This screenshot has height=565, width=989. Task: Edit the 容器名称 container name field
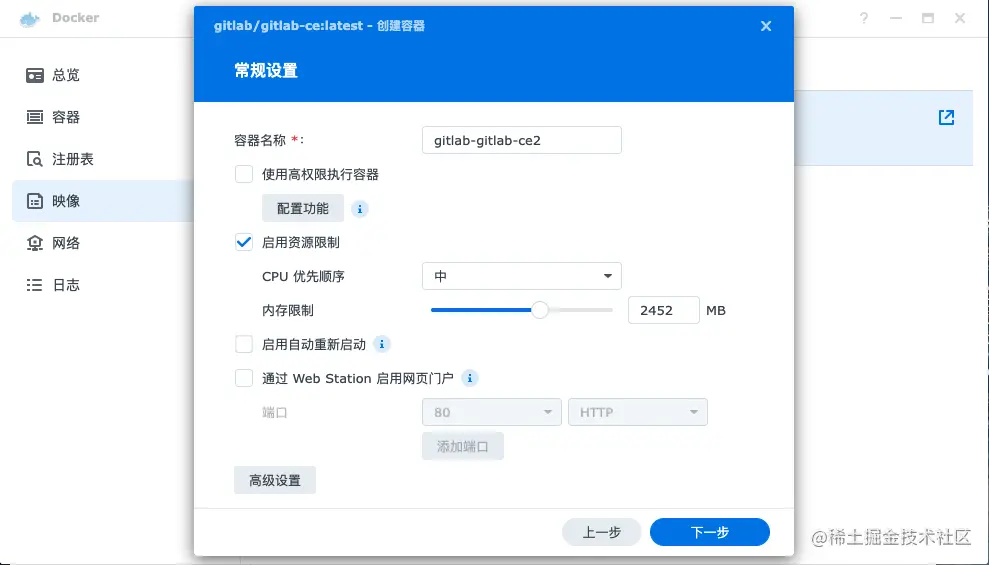[522, 140]
